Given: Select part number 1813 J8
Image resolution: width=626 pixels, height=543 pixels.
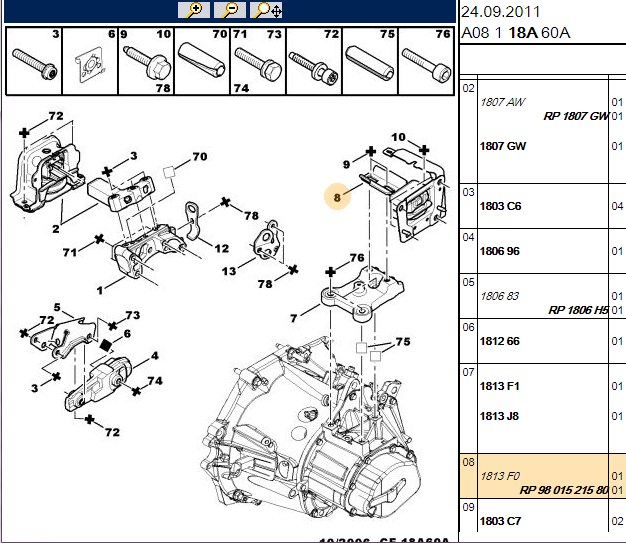Looking at the screenshot, I should pyautogui.click(x=499, y=416).
